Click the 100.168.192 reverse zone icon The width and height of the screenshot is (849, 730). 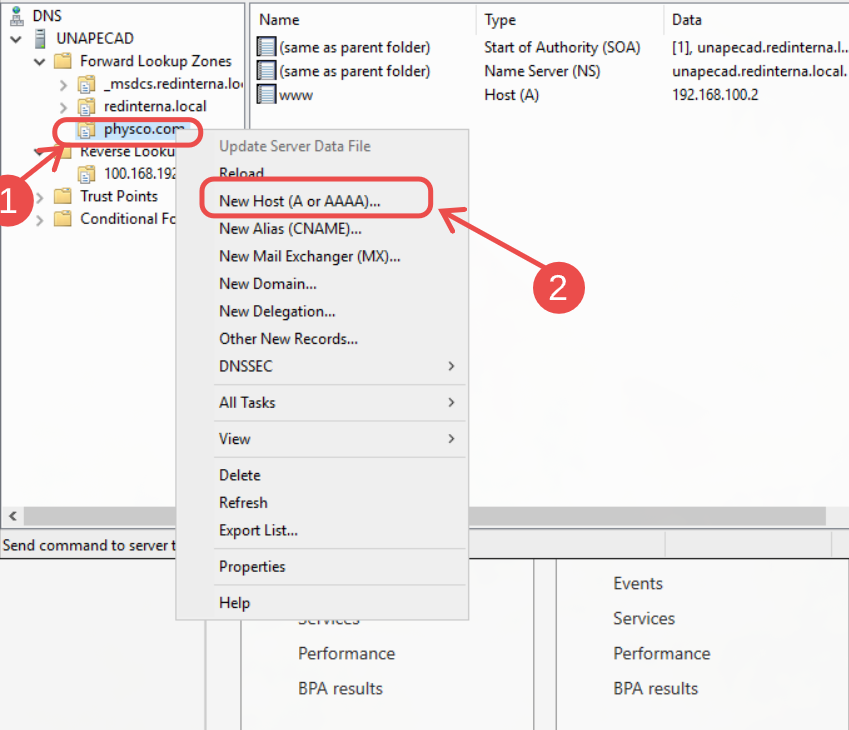coord(87,174)
